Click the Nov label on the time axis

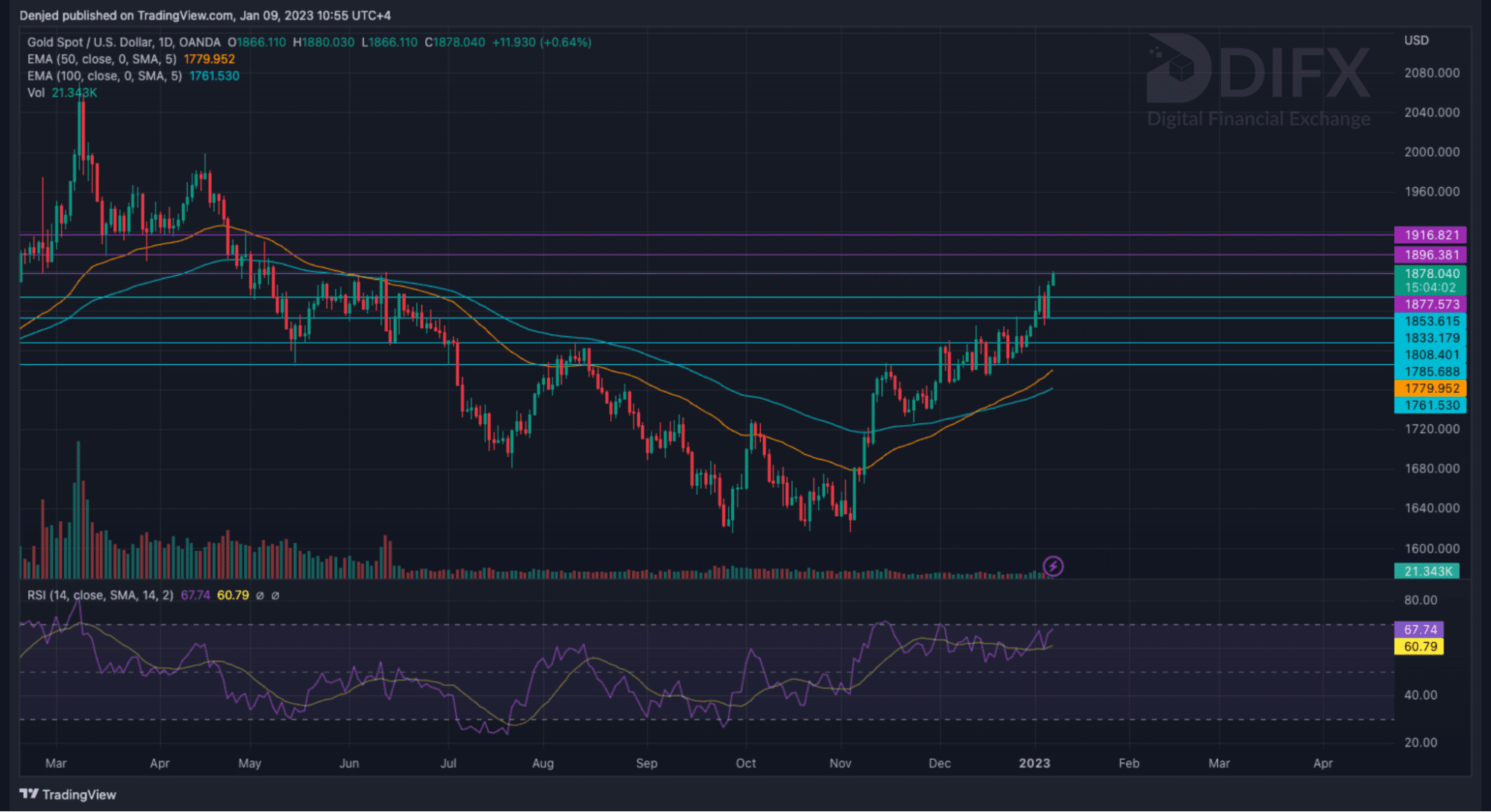click(x=840, y=764)
